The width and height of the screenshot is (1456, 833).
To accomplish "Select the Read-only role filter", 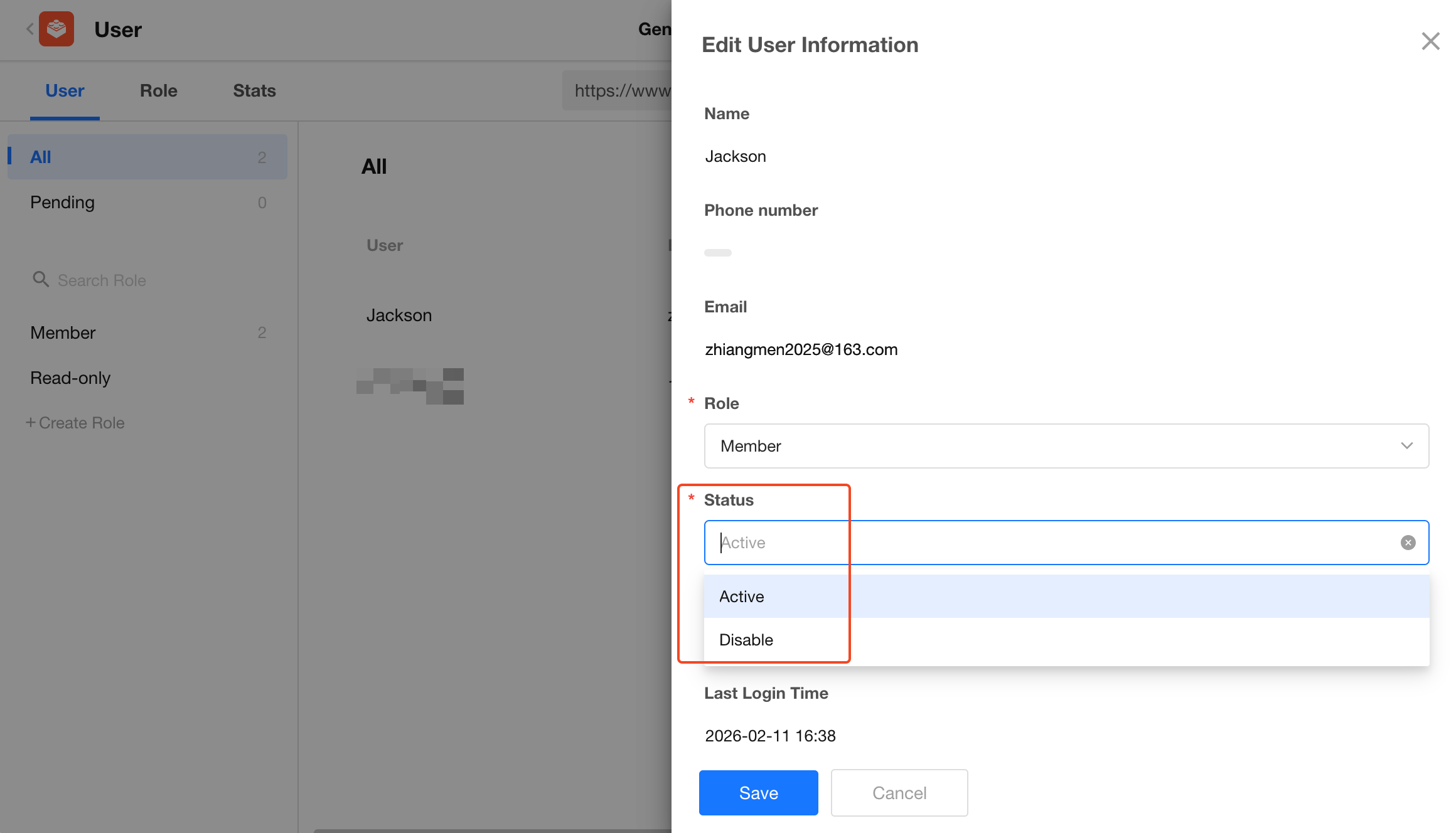I will pyautogui.click(x=70, y=378).
